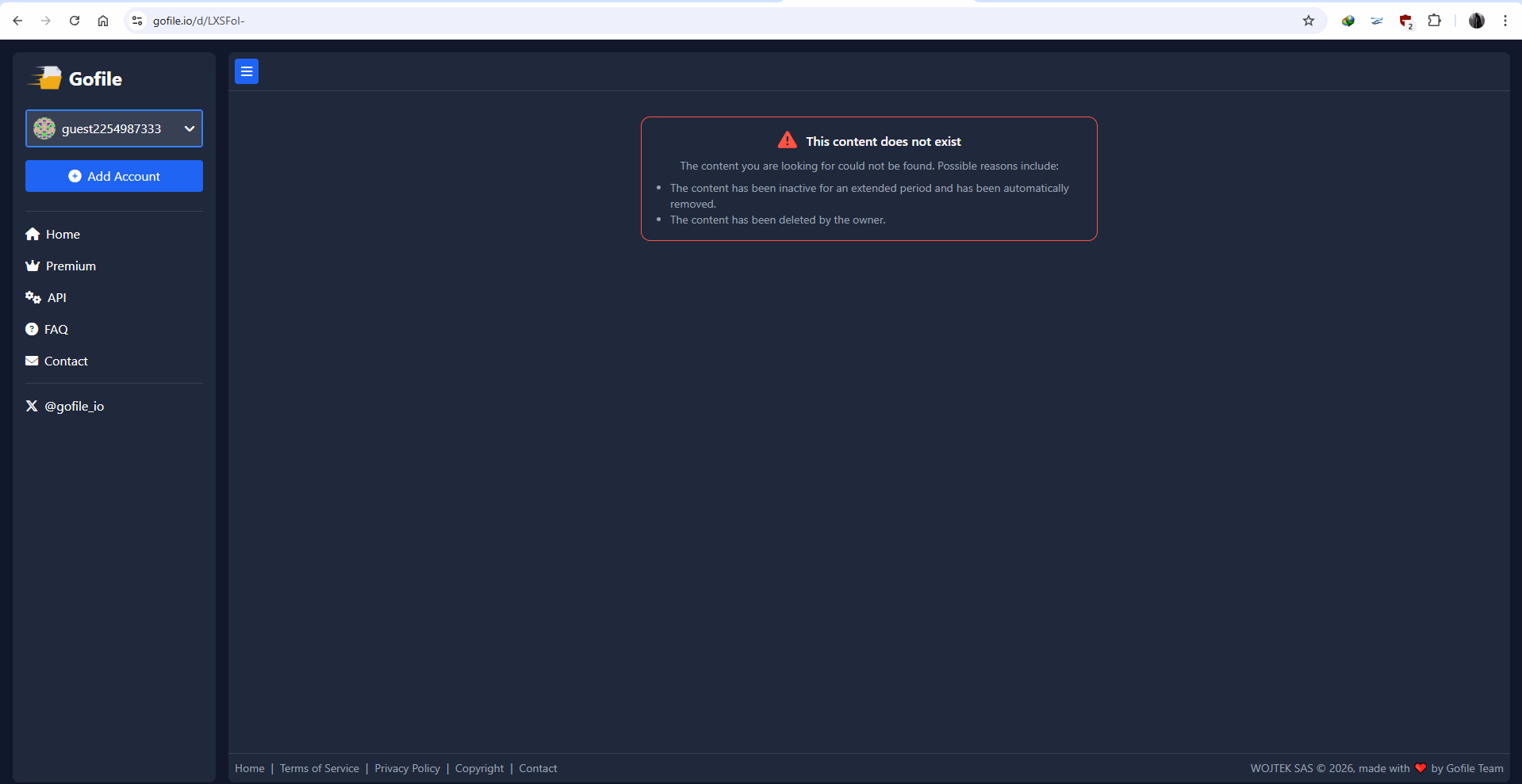The width and height of the screenshot is (1522, 784).
Task: Toggle the sidebar with the hamburger button
Action: point(247,71)
